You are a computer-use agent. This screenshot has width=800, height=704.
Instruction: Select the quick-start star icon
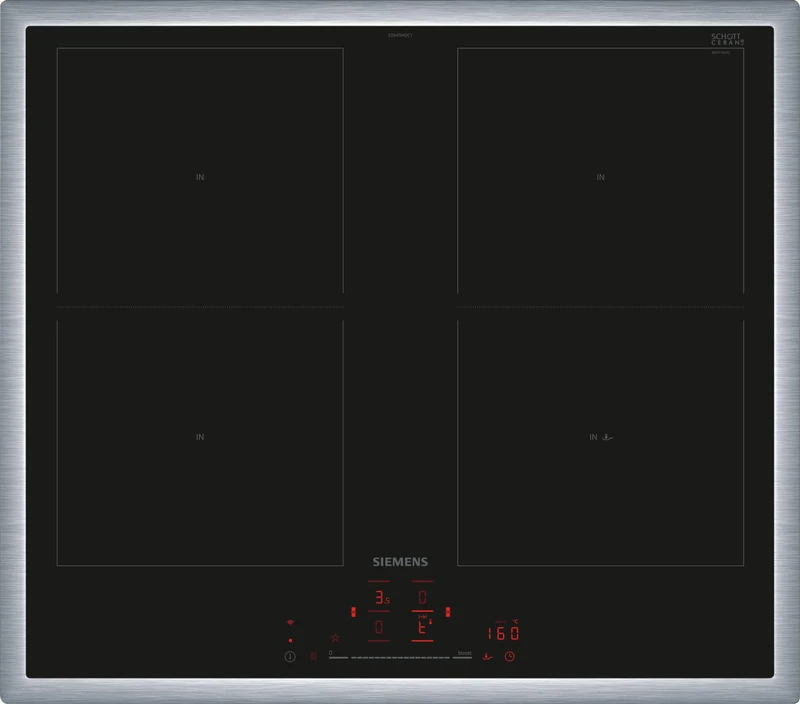(335, 637)
